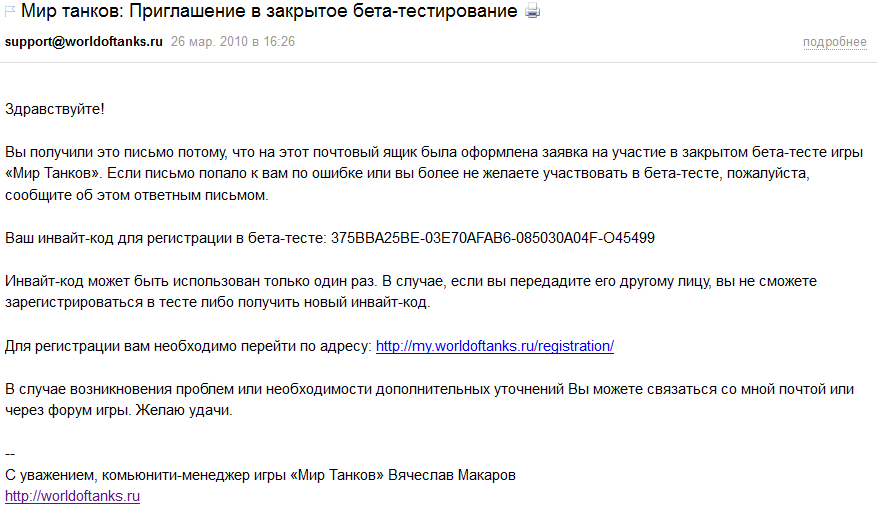Open the my.worldoftanks.ru/registration link
Viewport: 877px width, 526px height.
coord(494,346)
